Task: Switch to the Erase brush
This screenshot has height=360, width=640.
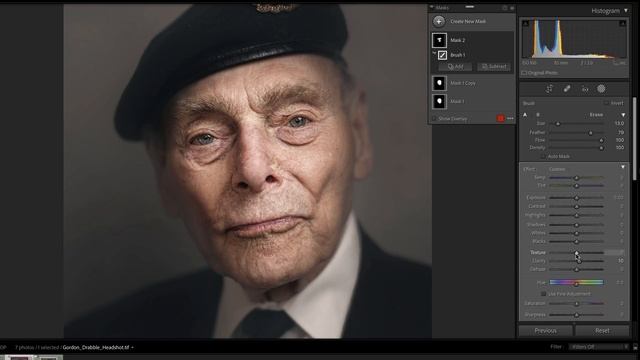Action: click(x=596, y=115)
